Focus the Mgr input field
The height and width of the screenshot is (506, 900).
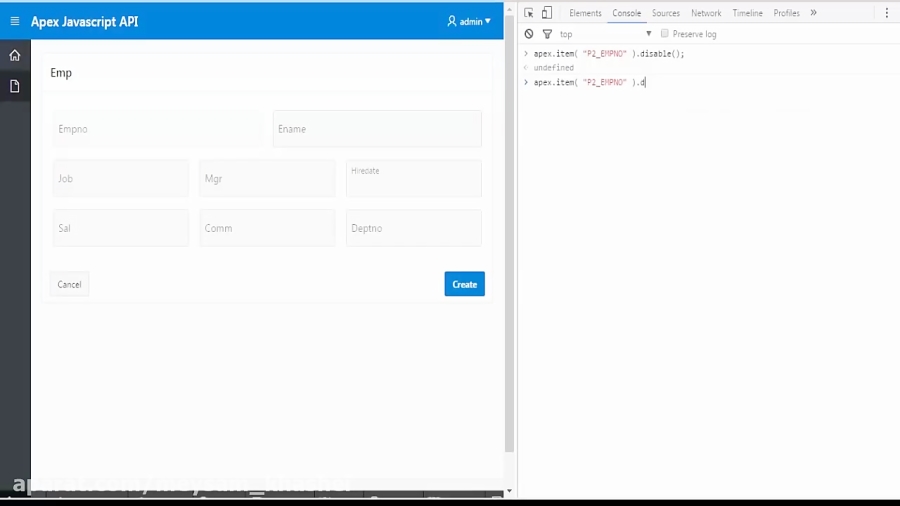pyautogui.click(x=267, y=178)
